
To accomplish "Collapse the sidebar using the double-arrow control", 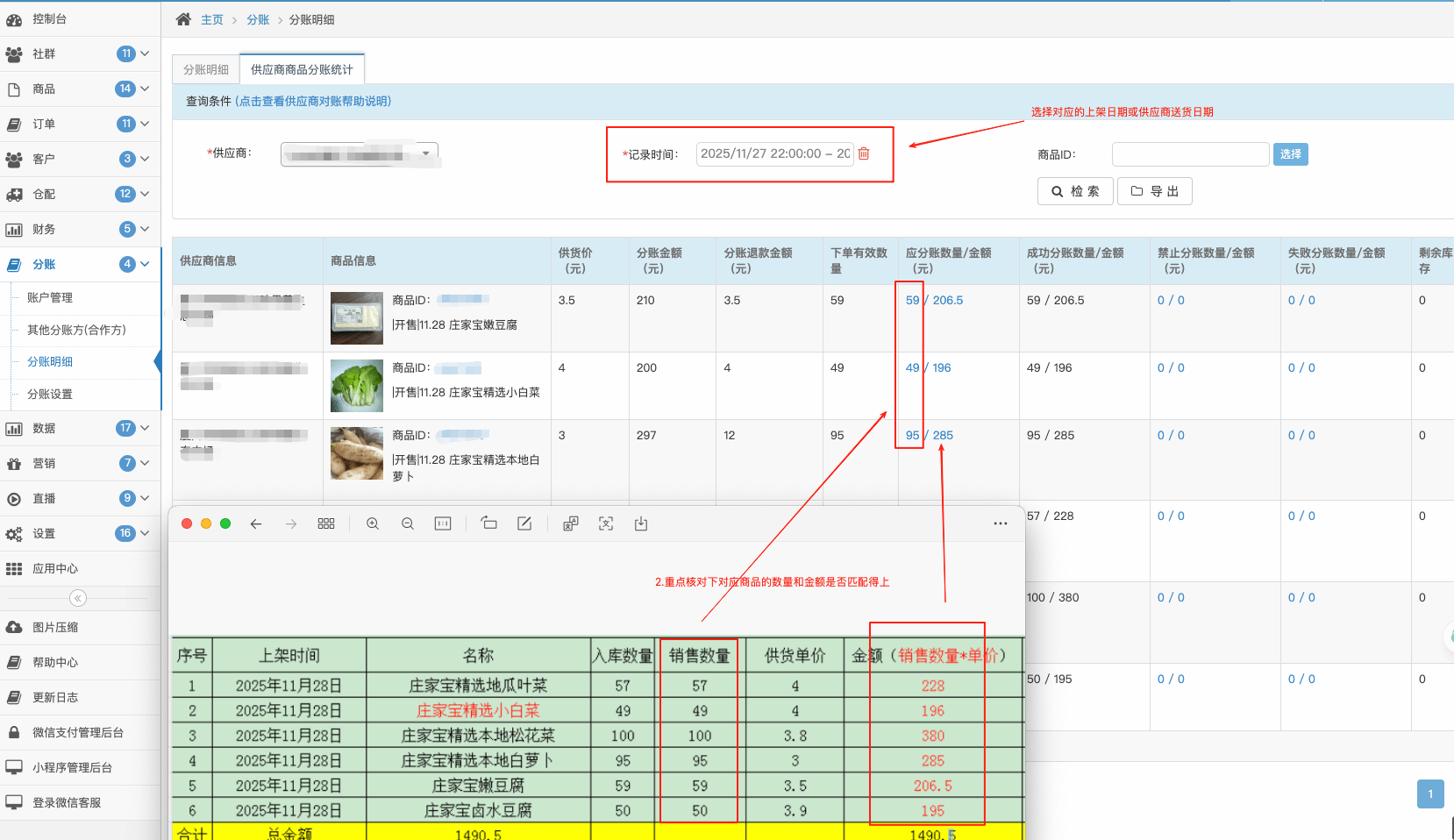I will pos(77,597).
